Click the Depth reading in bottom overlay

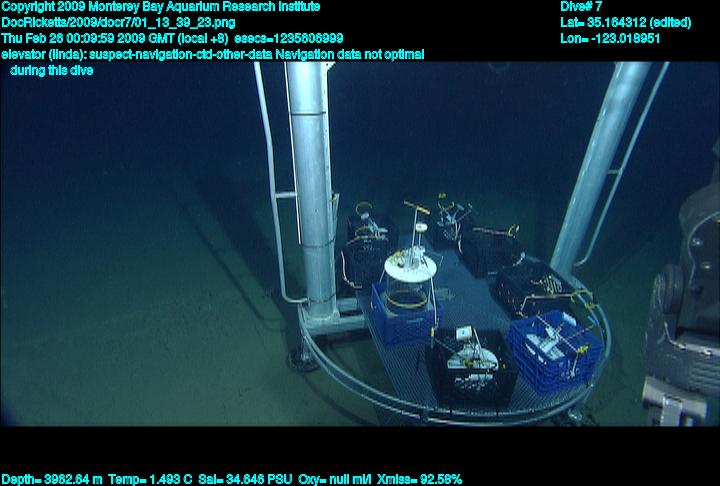(x=52, y=479)
